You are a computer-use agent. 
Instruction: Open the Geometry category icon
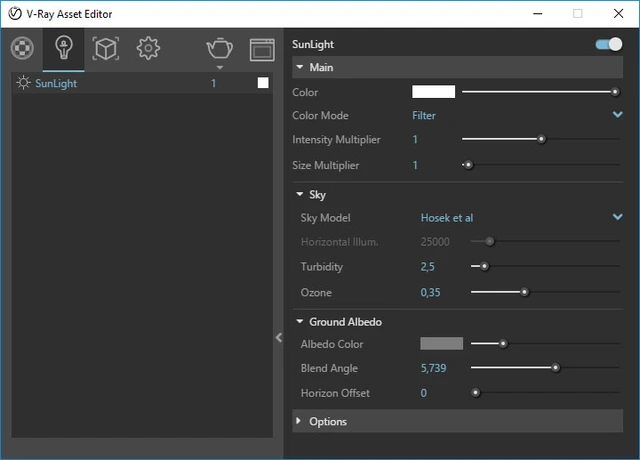pos(106,49)
